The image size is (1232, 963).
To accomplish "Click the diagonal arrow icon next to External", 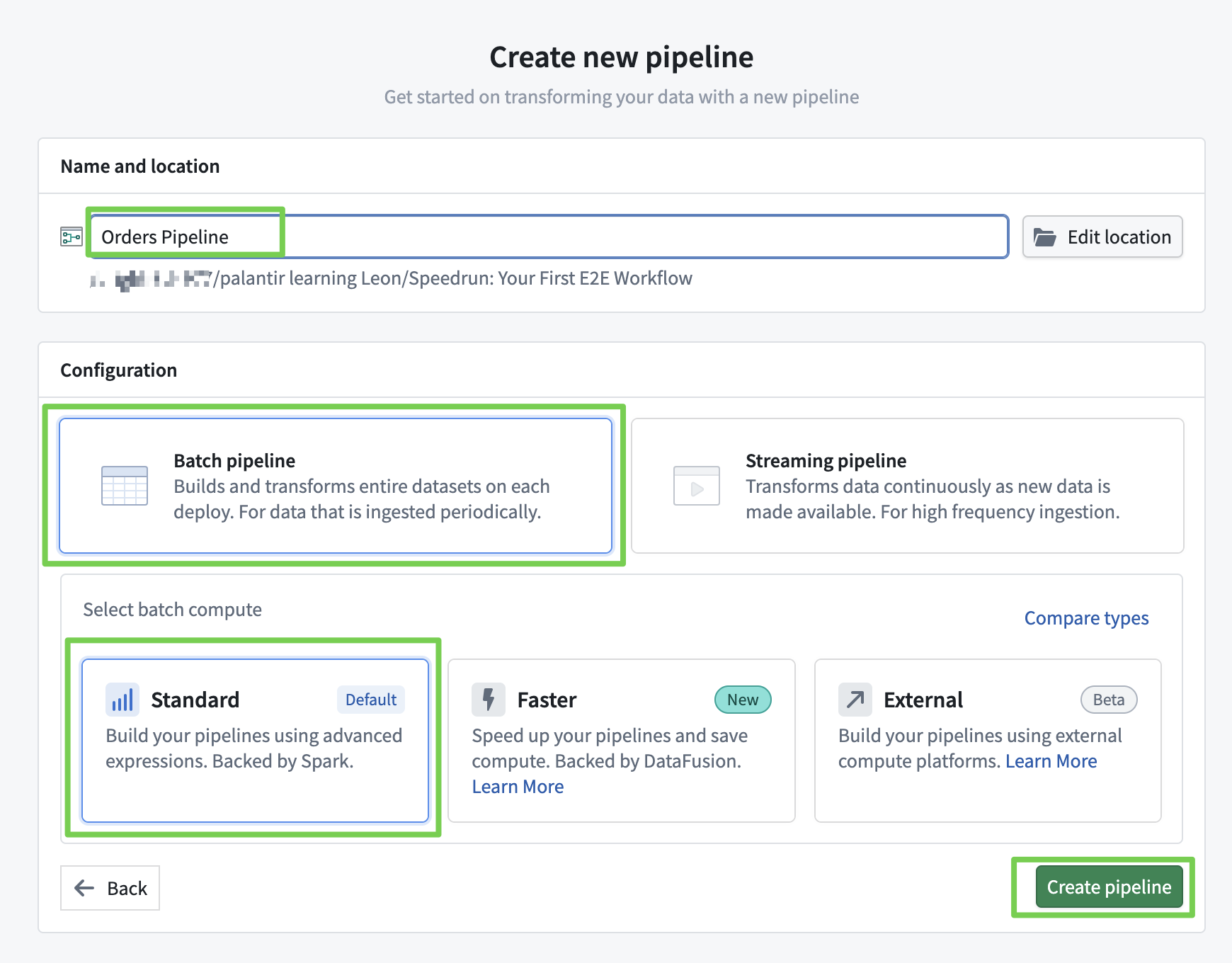I will coord(855,700).
